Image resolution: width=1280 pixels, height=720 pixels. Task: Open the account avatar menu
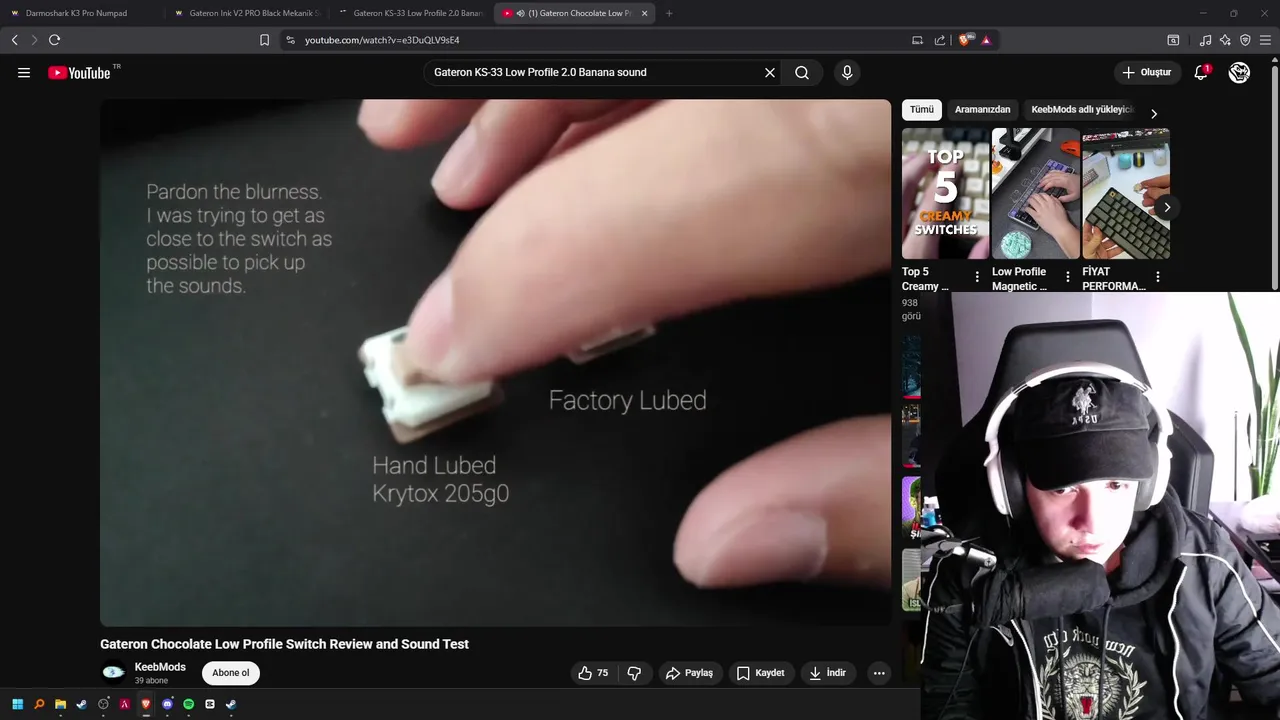click(x=1239, y=72)
